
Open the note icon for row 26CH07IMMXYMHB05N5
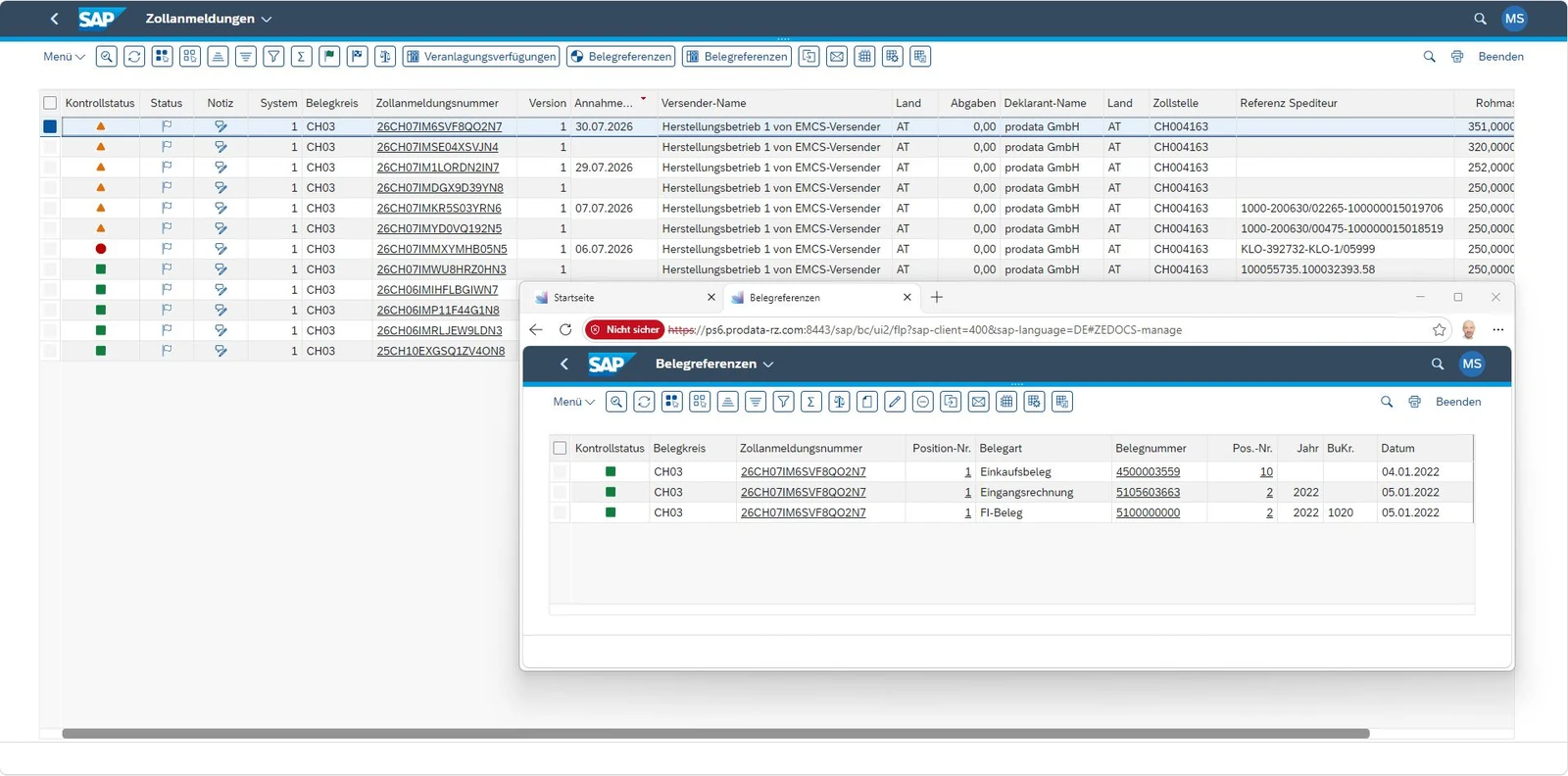(x=220, y=249)
